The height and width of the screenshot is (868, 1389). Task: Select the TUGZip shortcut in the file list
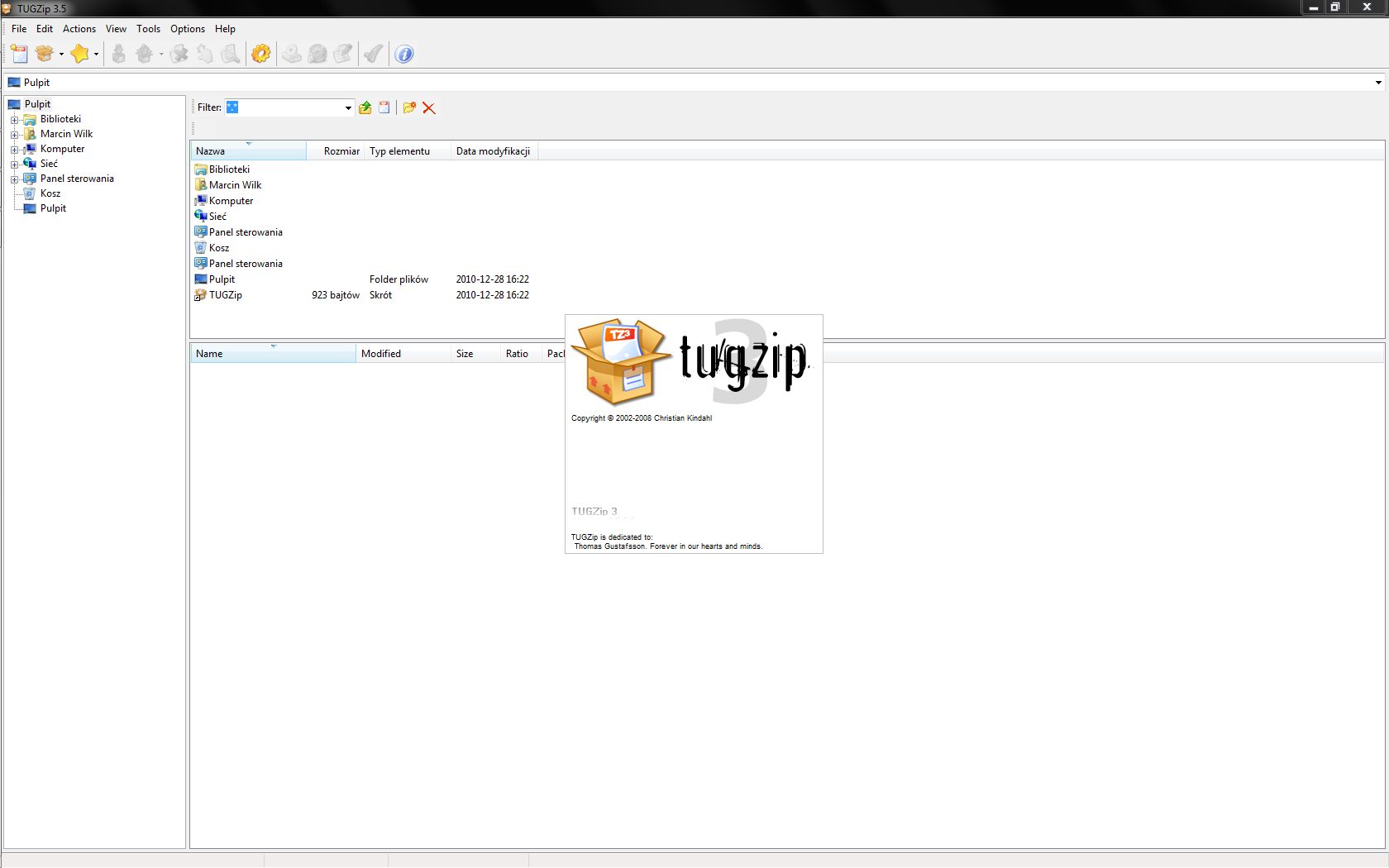225,295
